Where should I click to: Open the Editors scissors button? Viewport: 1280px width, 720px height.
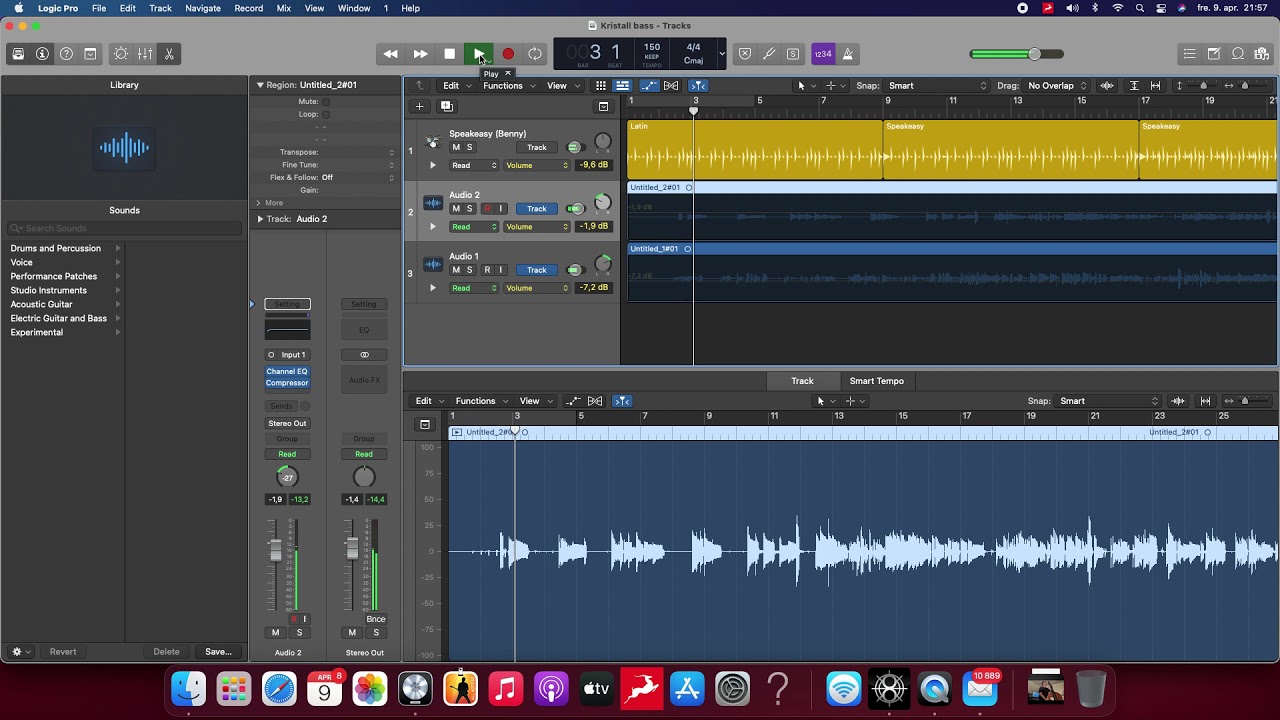point(169,54)
